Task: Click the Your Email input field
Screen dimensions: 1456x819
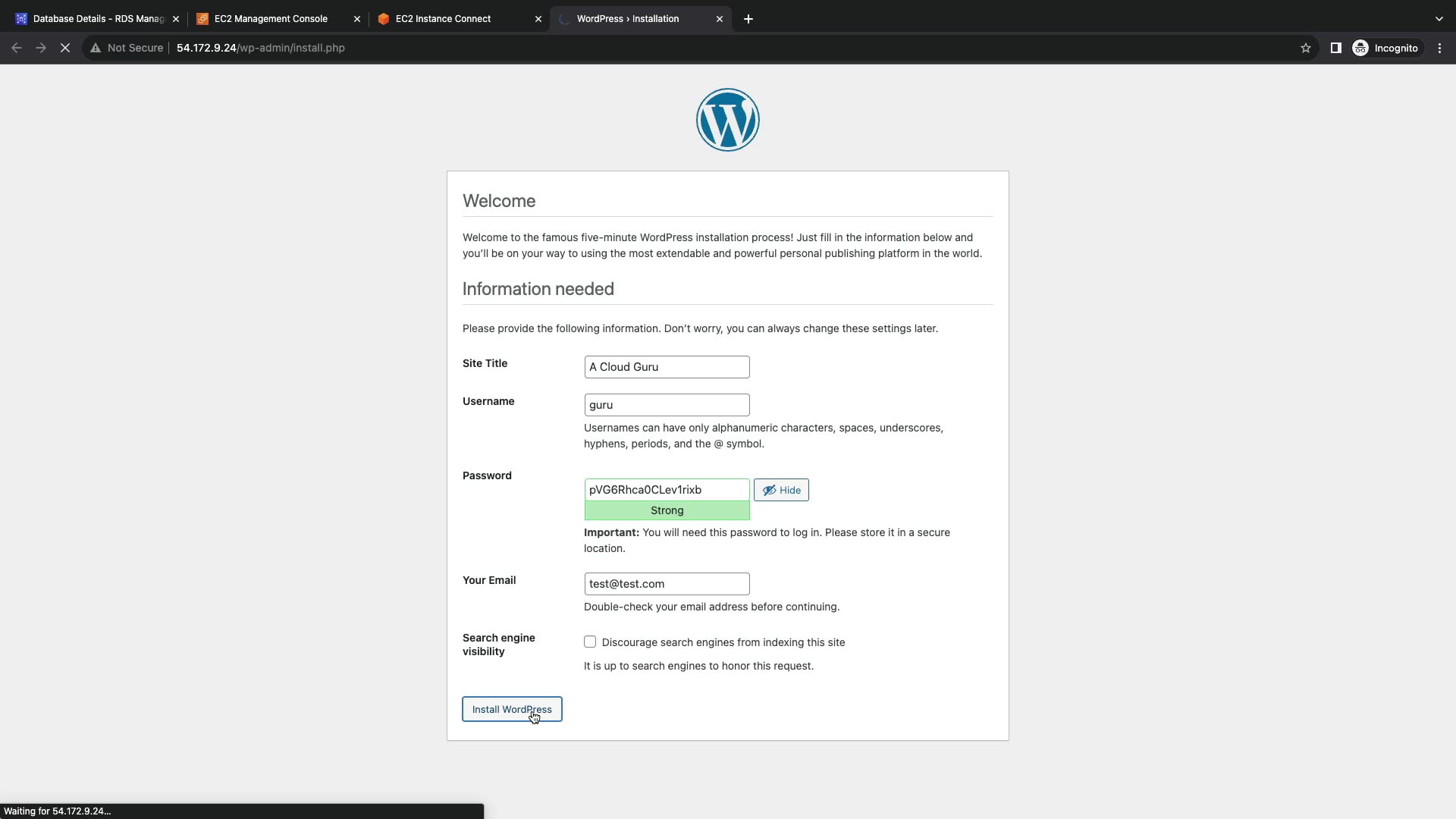Action: [667, 584]
